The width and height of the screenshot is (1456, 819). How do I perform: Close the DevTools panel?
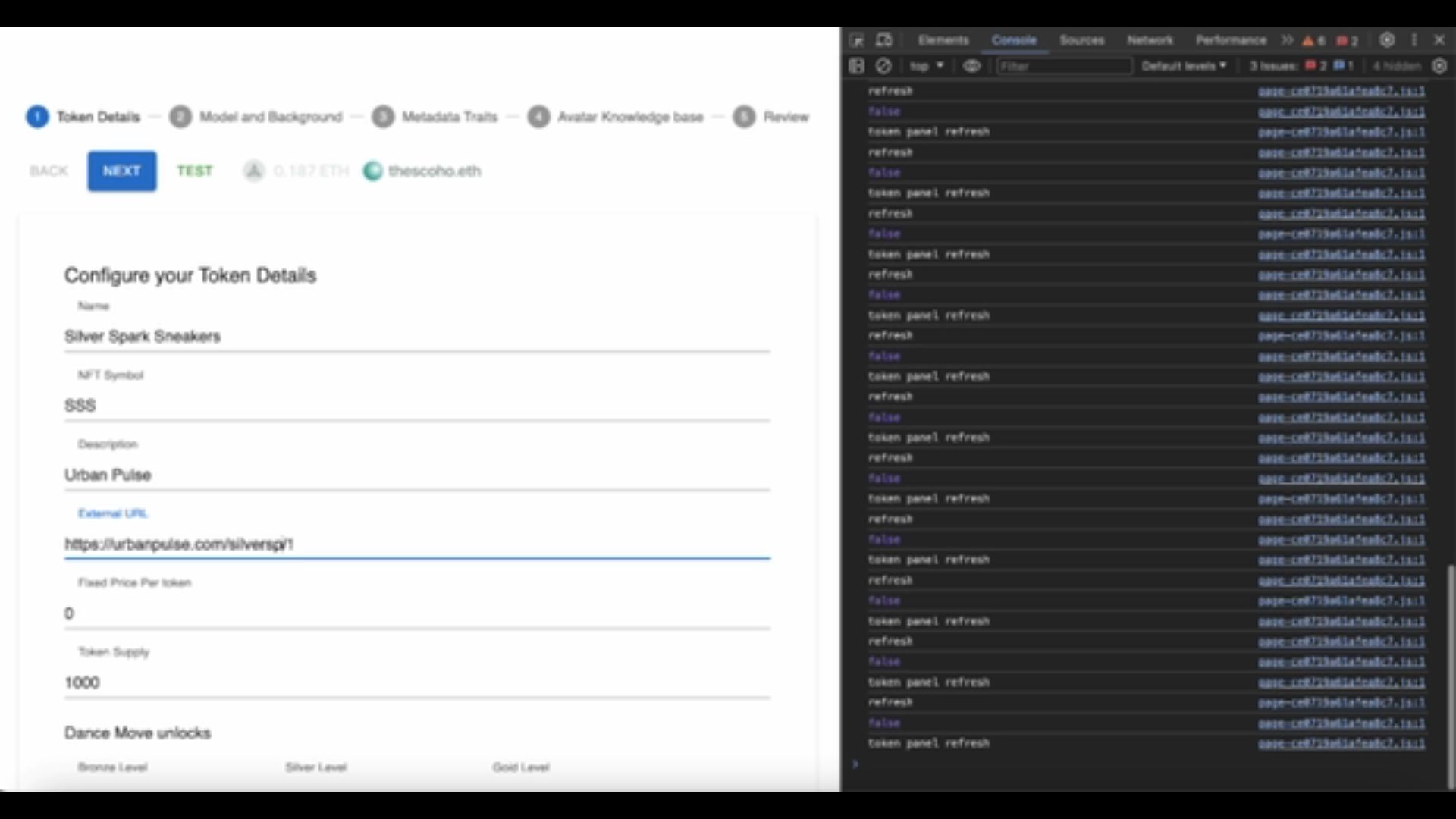[x=1439, y=40]
